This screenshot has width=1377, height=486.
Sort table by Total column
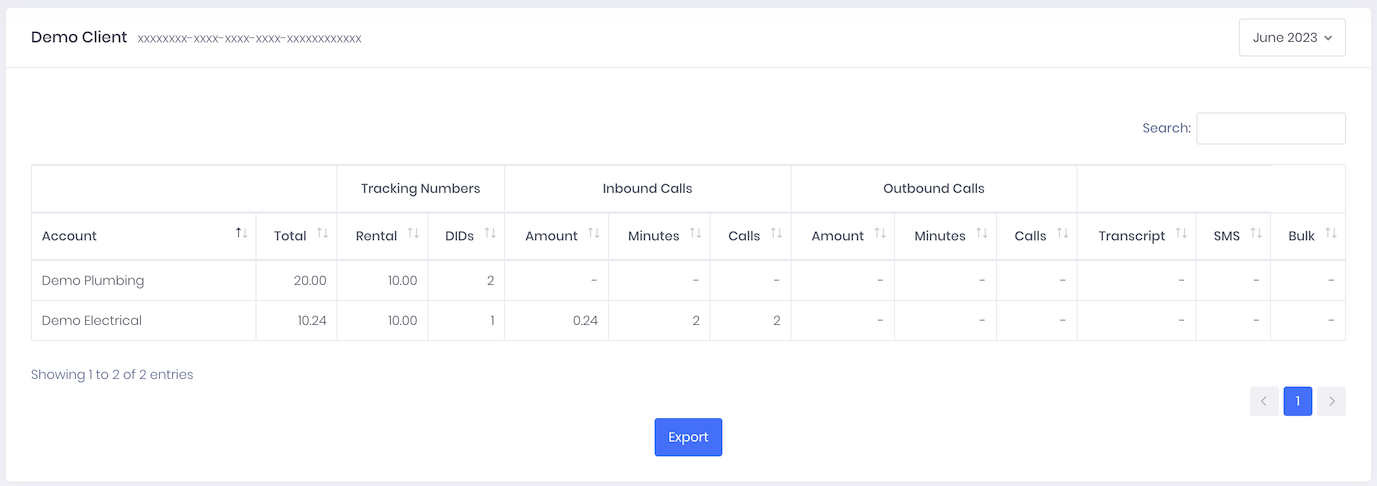pos(322,233)
